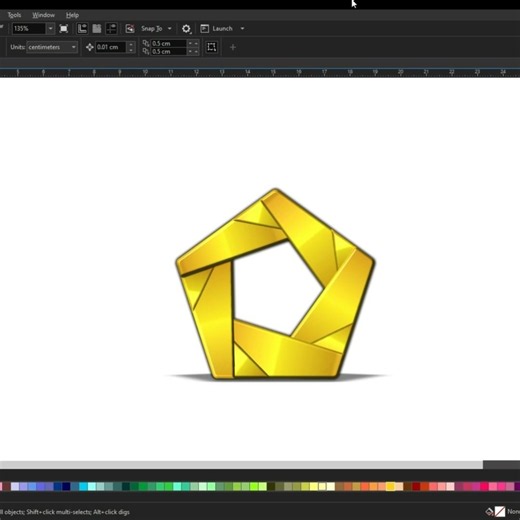Pick the golden yellow-orange palette swatch

(x=390, y=487)
